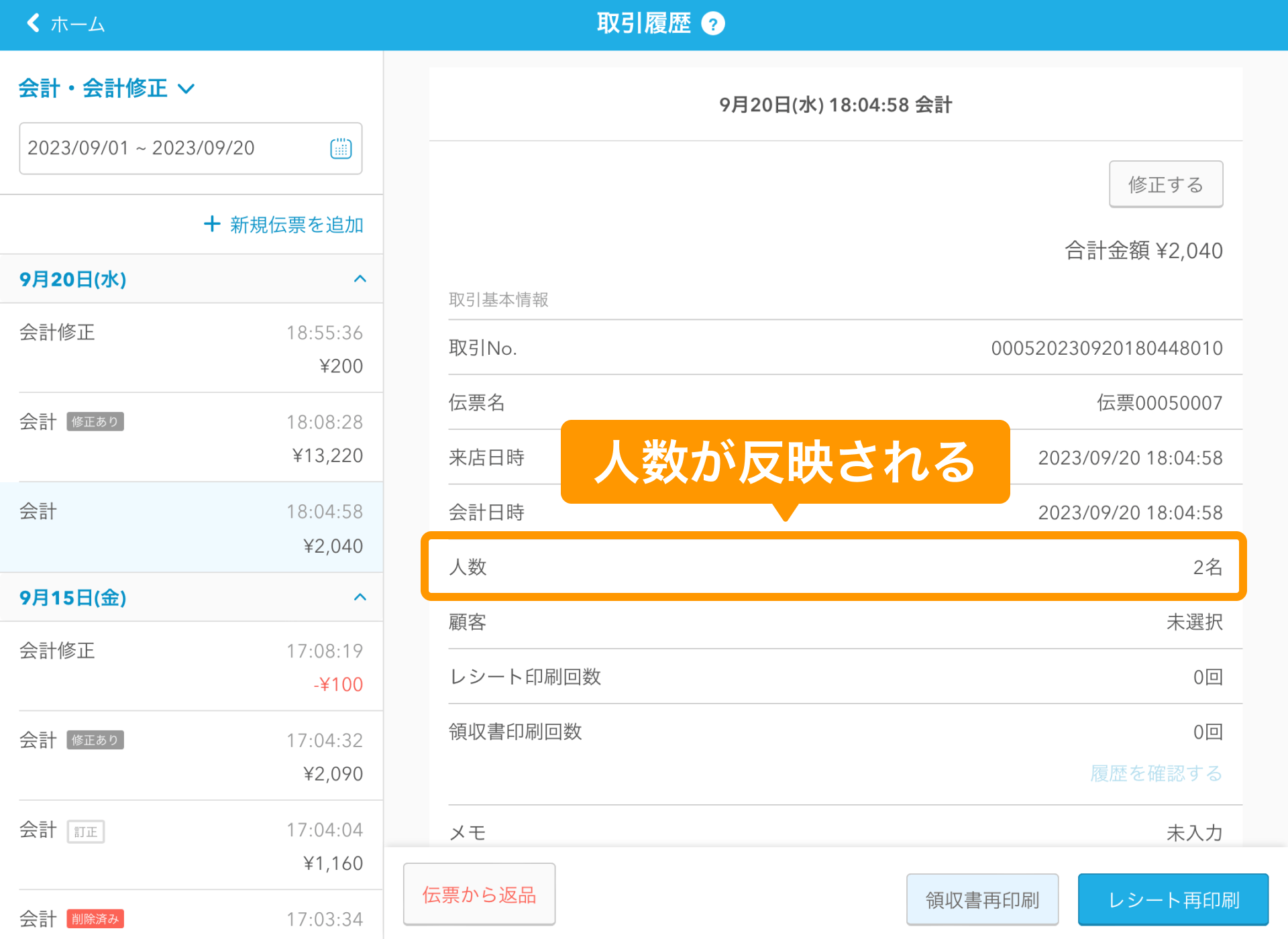Click レシート再印刷 button
Viewport: 1288px width, 939px height.
point(1173,899)
